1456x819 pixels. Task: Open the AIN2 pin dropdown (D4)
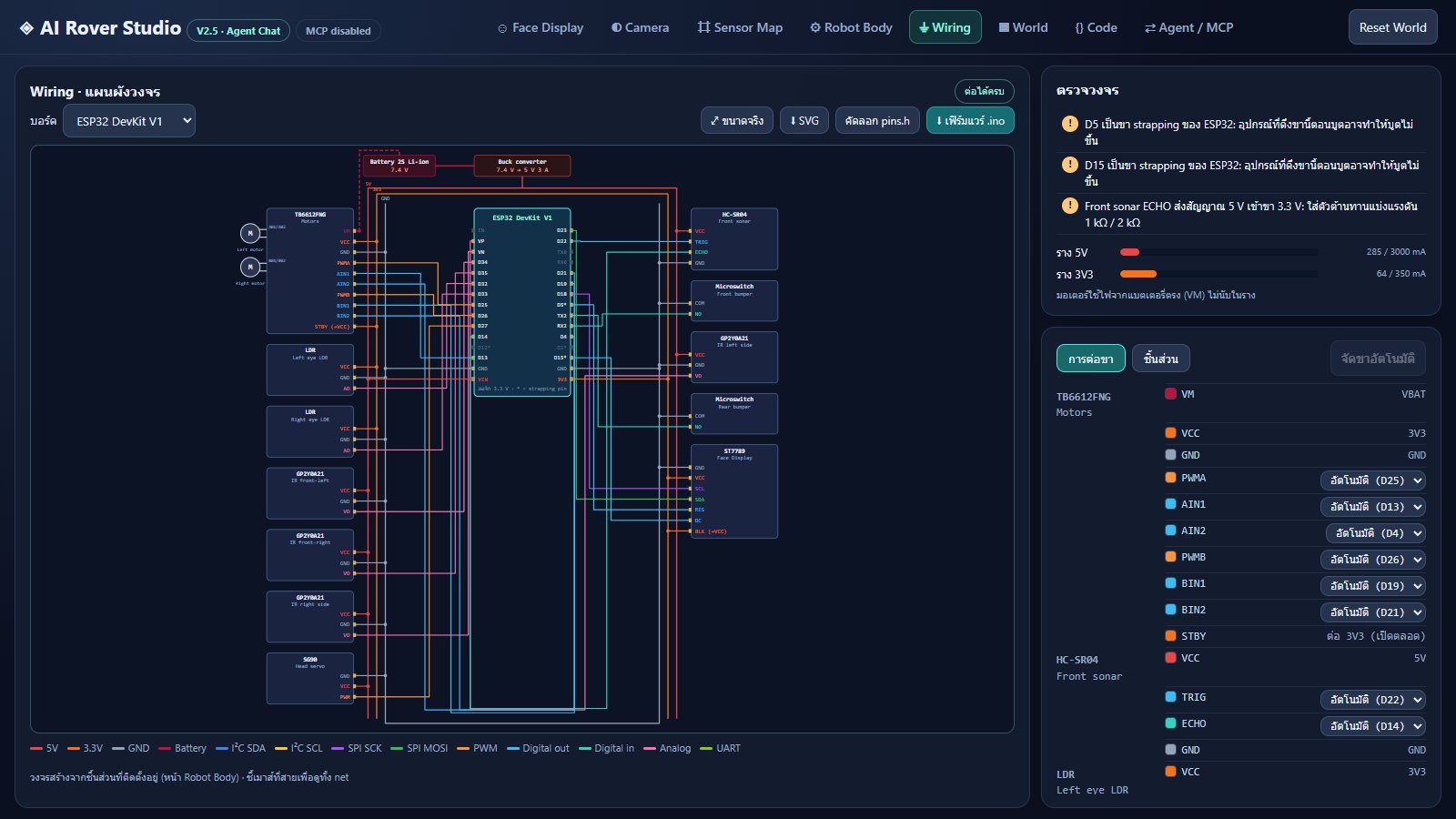(x=1376, y=533)
